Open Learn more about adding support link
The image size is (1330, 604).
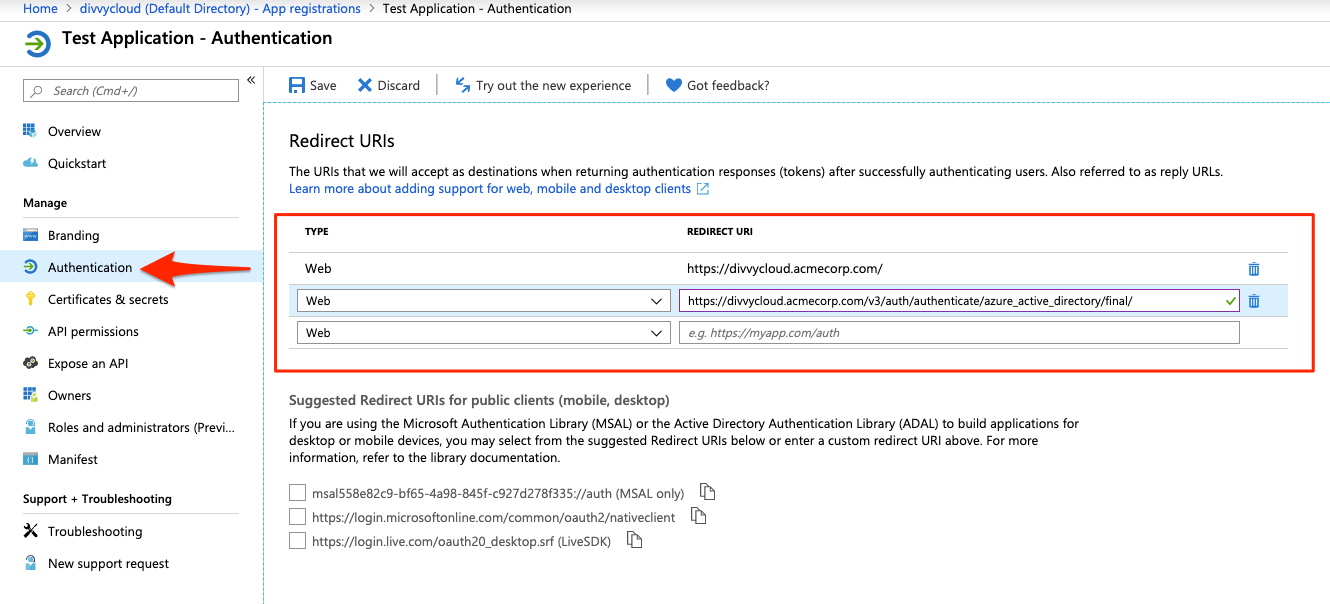(x=490, y=188)
